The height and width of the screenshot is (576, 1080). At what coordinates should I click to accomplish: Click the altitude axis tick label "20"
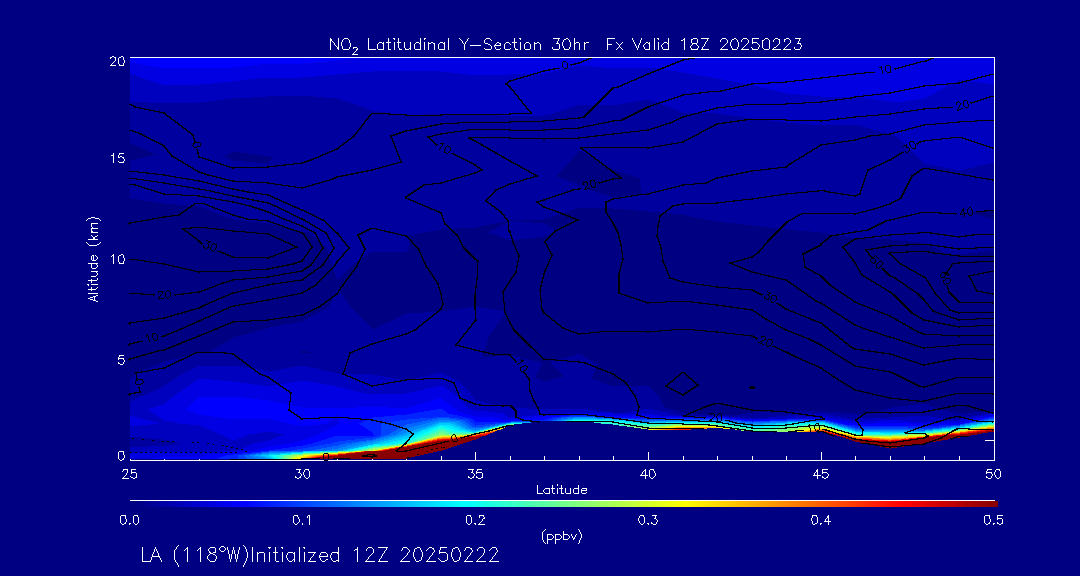(117, 60)
